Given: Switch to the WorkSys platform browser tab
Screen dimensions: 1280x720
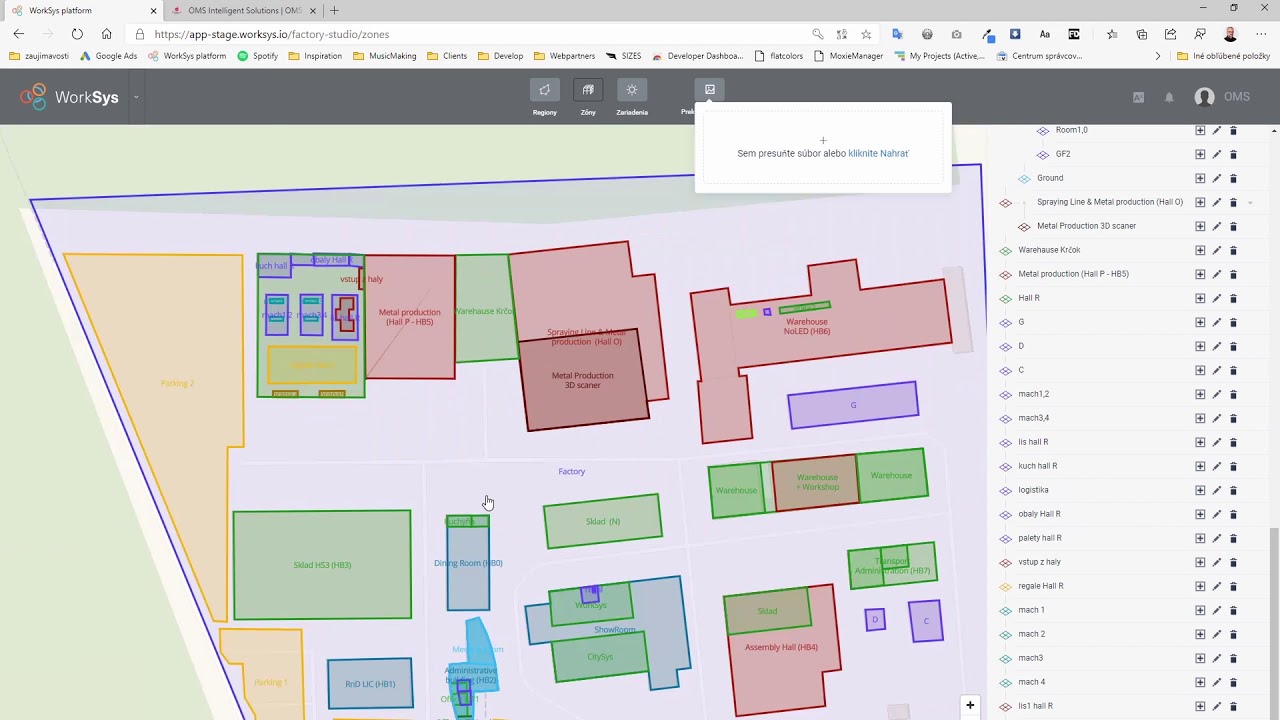Looking at the screenshot, I should (x=80, y=10).
